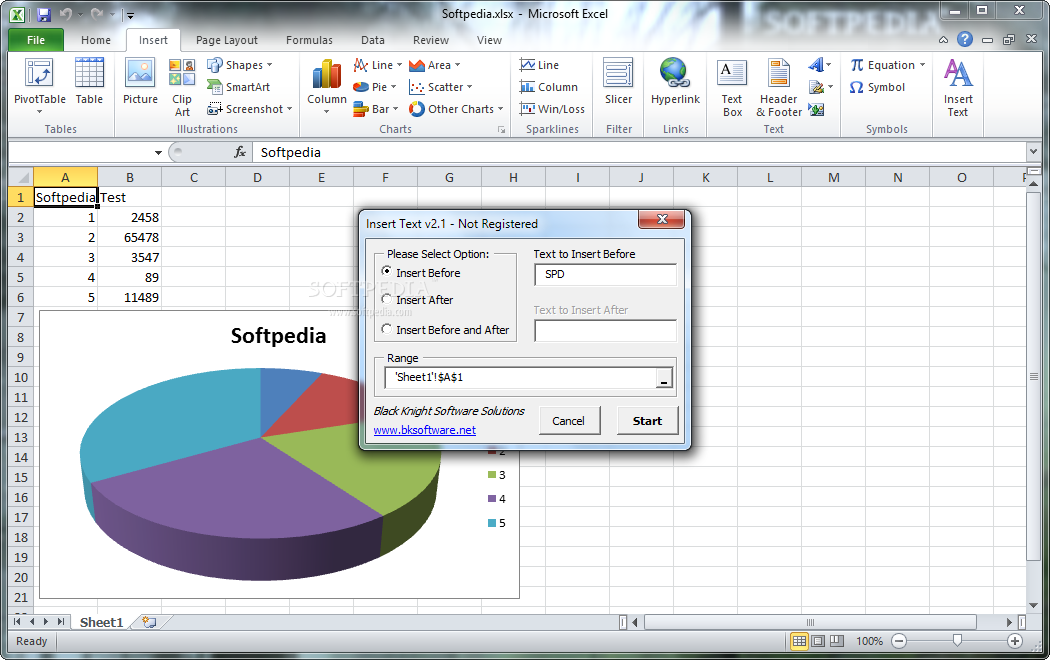Switch to the Data tab
Viewport: 1050px width, 660px height.
(373, 40)
